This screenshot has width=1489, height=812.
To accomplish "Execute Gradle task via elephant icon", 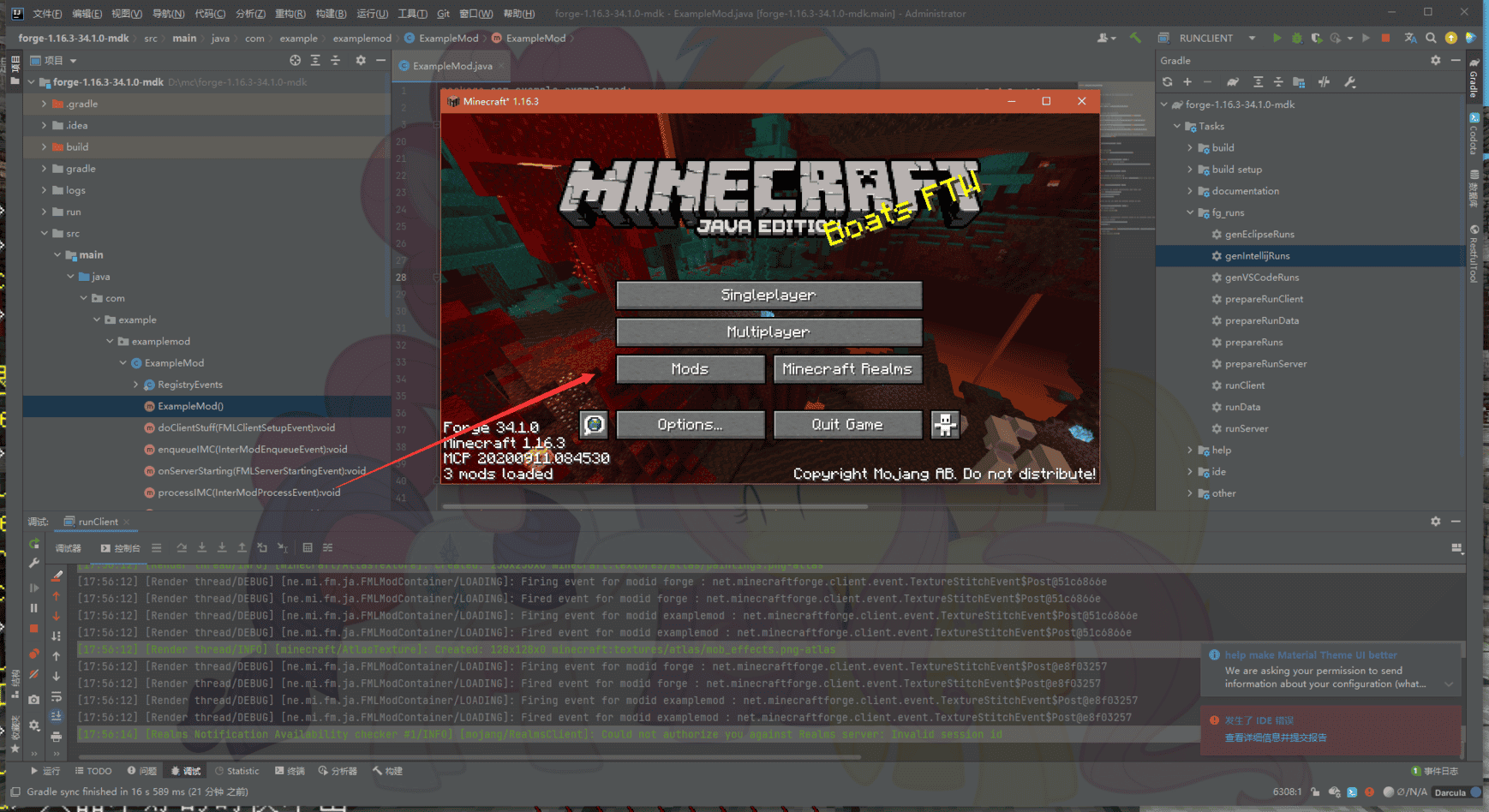I will (x=1233, y=81).
